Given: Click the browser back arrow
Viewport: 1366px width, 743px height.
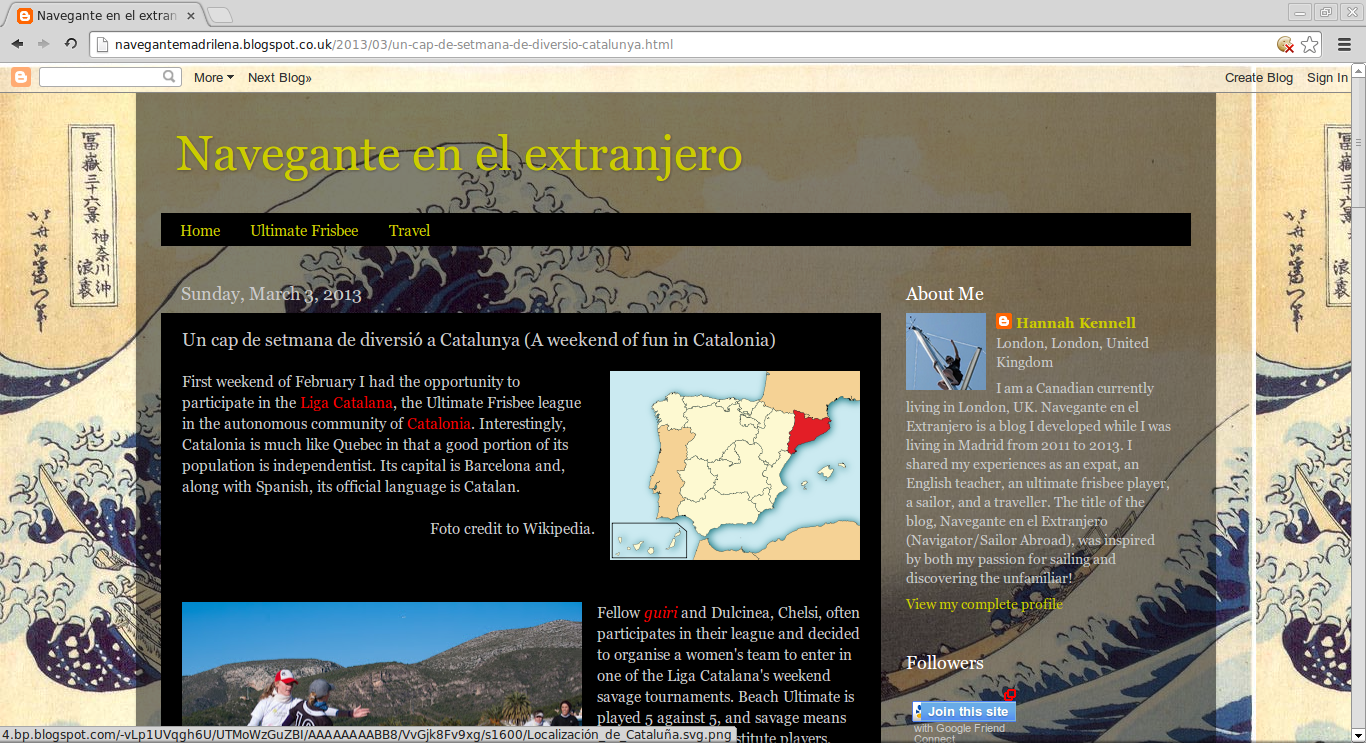Looking at the screenshot, I should 18,44.
